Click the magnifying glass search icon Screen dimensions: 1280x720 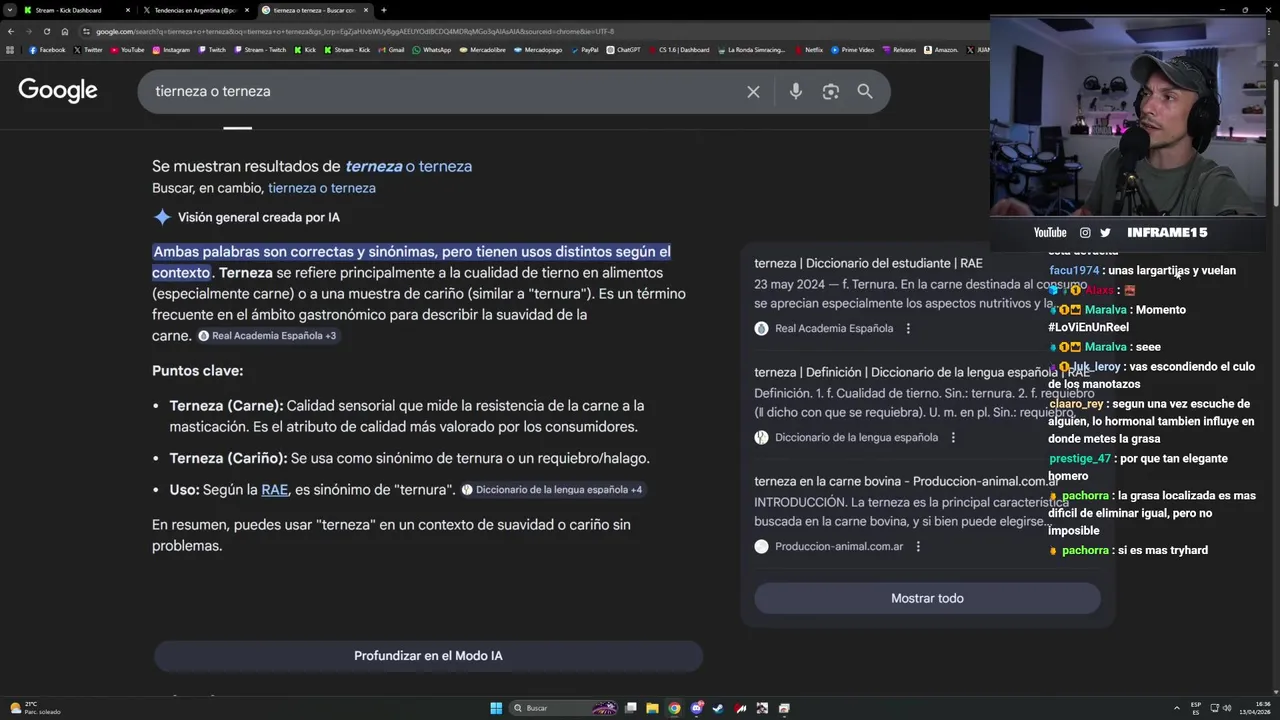coord(865,91)
